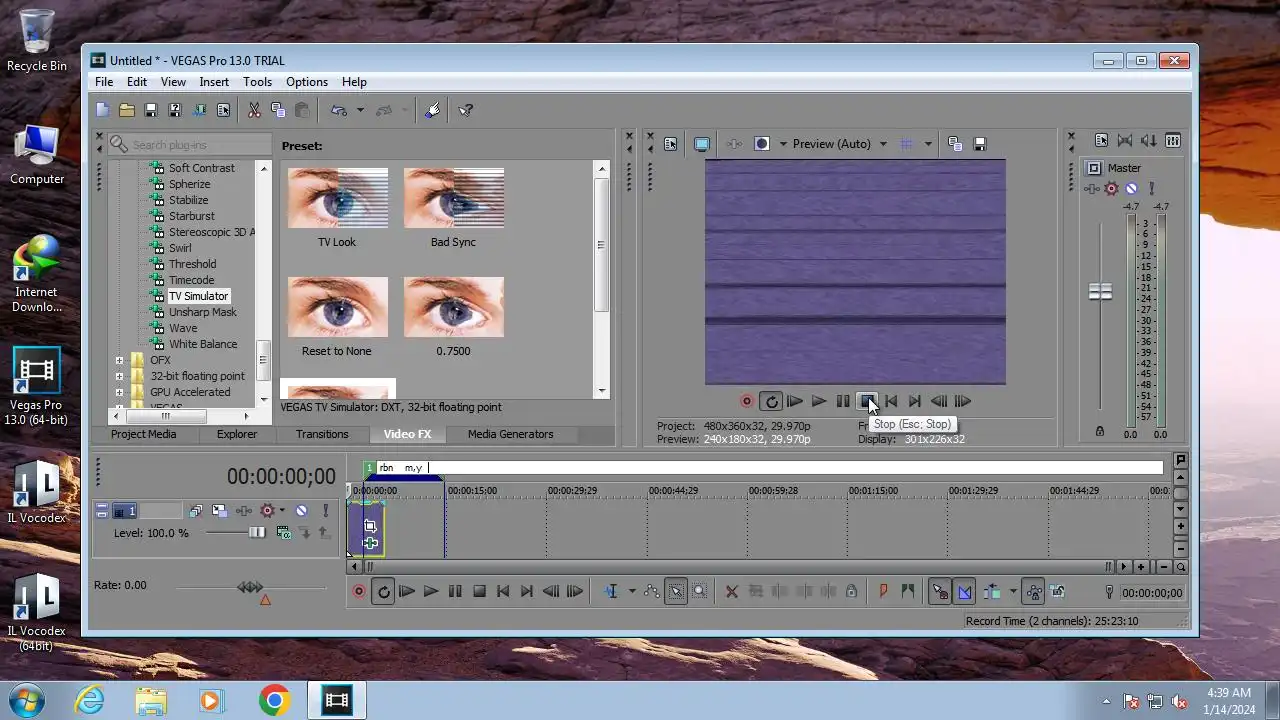Toggle Loop Playback in preview transport
Viewport: 1280px width, 720px height.
pos(771,401)
